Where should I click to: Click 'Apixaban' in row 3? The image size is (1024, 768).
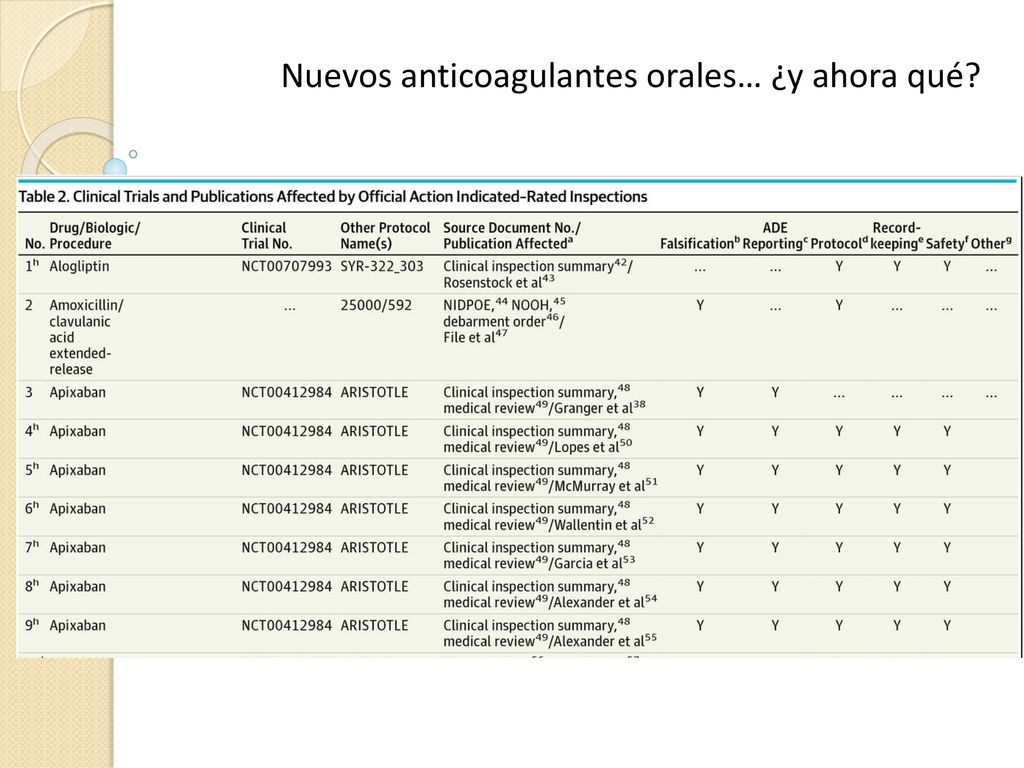(x=77, y=392)
